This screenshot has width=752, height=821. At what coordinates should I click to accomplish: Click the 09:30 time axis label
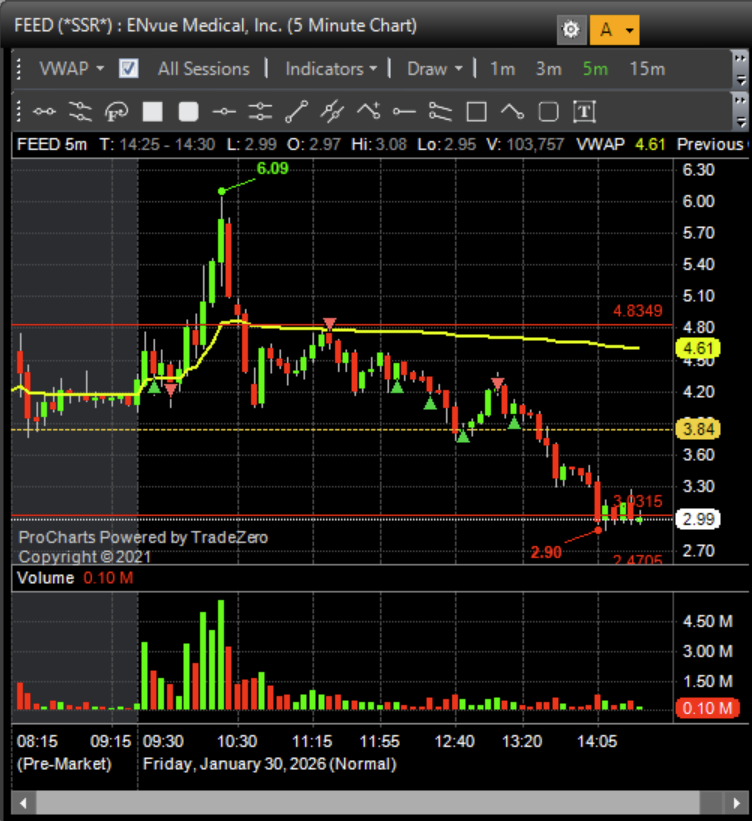click(x=163, y=741)
